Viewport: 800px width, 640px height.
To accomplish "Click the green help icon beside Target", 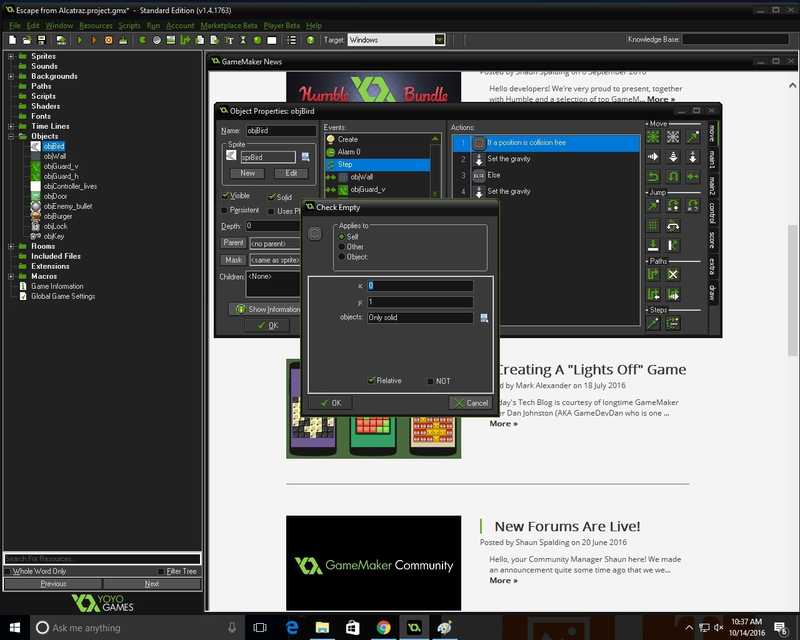I will point(310,40).
